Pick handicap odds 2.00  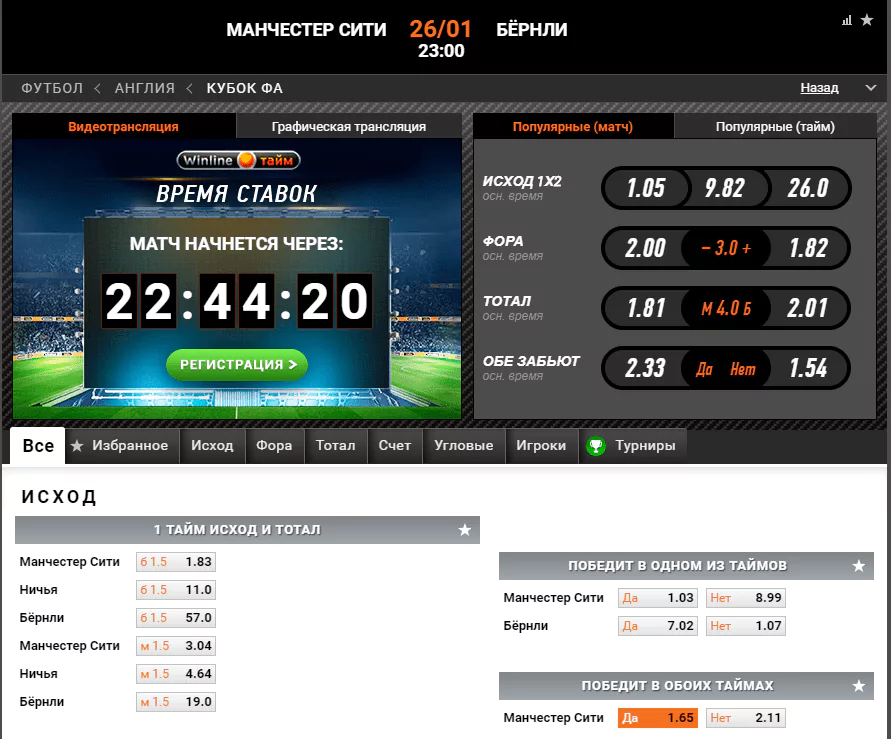(645, 248)
